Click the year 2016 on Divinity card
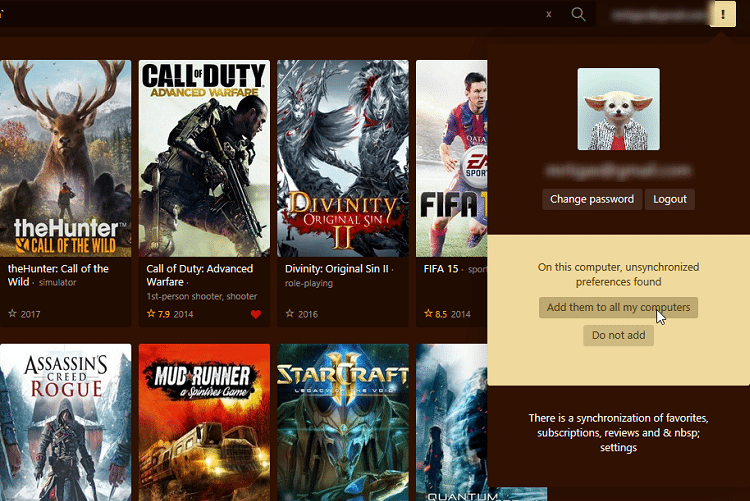The height and width of the screenshot is (501, 750). [x=308, y=314]
